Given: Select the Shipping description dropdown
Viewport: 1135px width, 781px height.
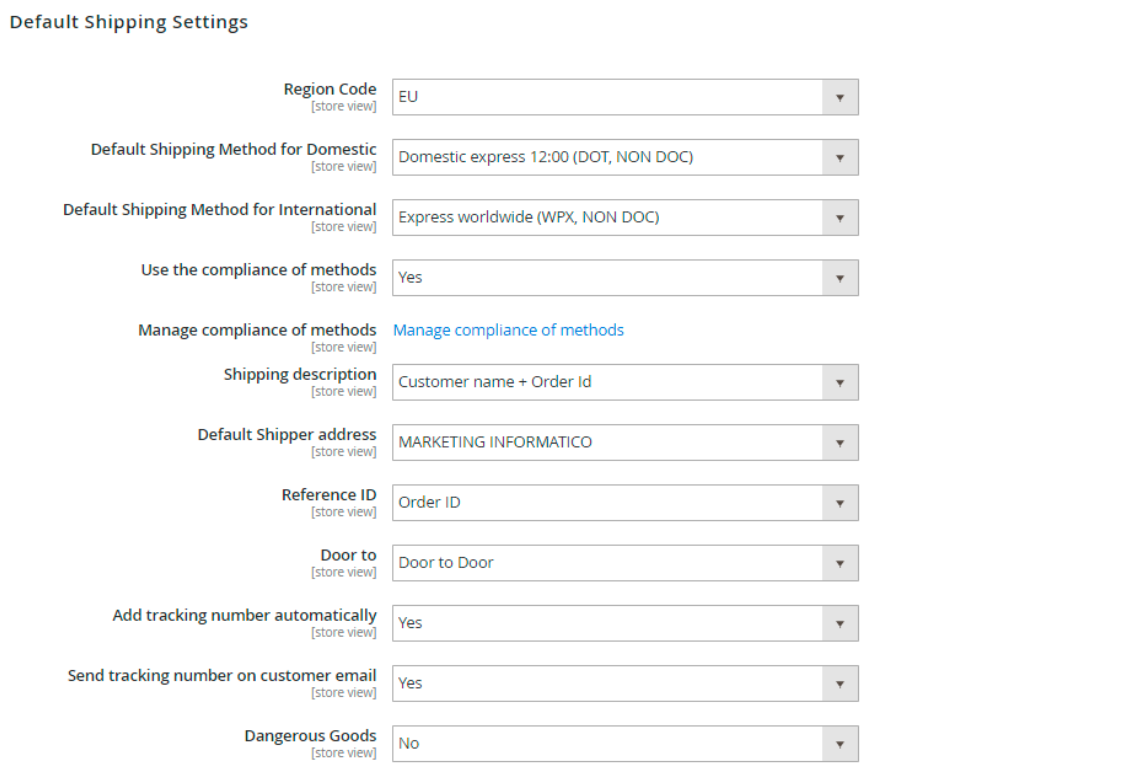Looking at the screenshot, I should pyautogui.click(x=625, y=382).
